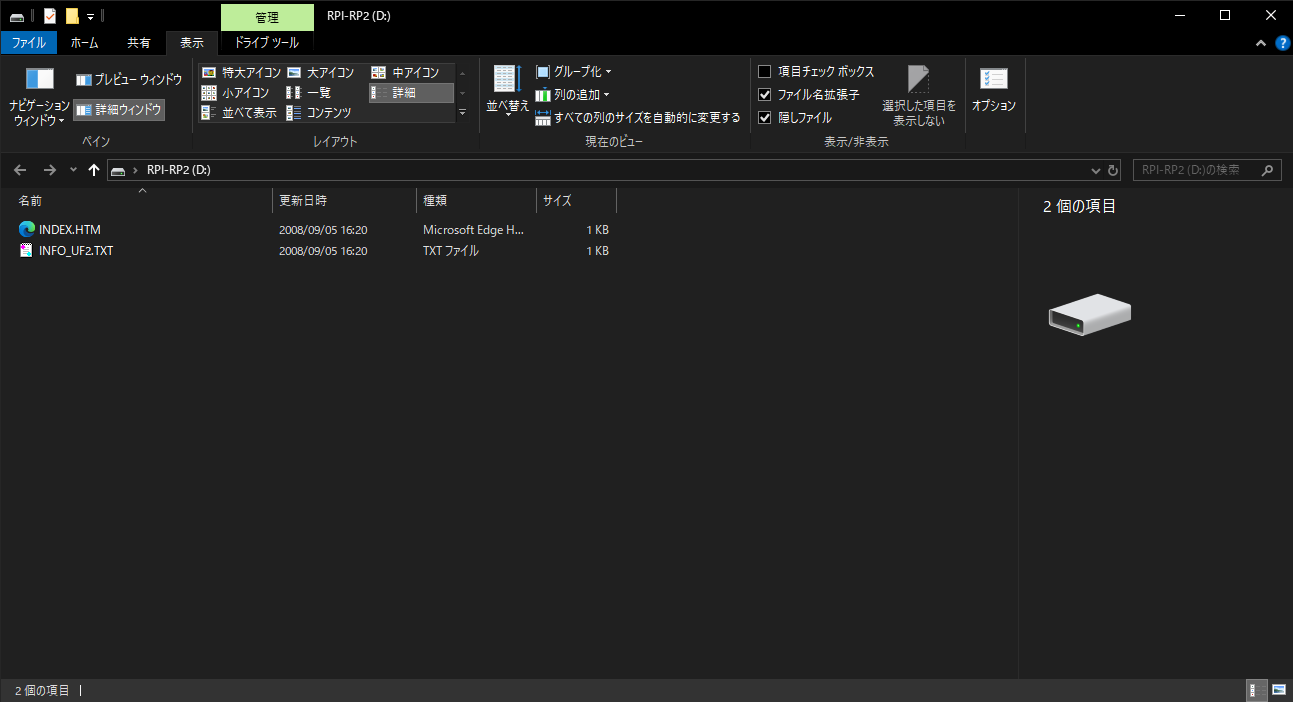Click the search magnifier icon

click(1268, 170)
